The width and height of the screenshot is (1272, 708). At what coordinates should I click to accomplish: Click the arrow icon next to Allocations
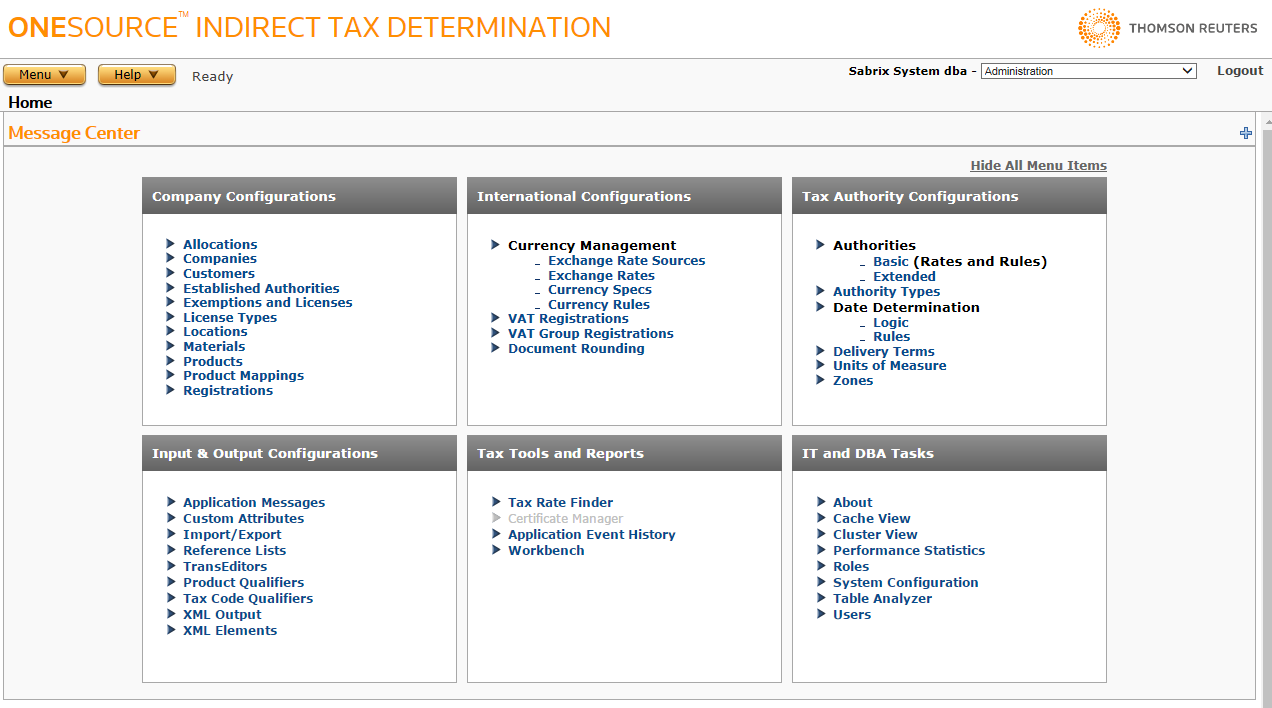171,244
